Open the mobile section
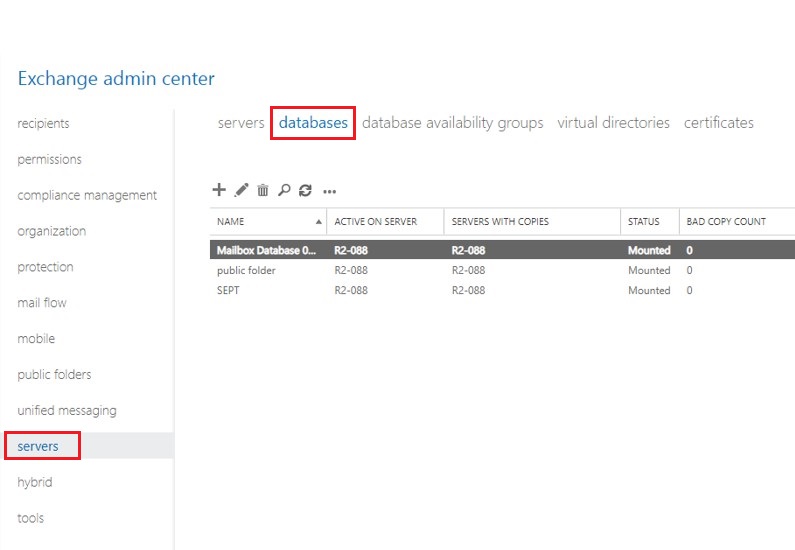The height and width of the screenshot is (550, 795). [35, 339]
